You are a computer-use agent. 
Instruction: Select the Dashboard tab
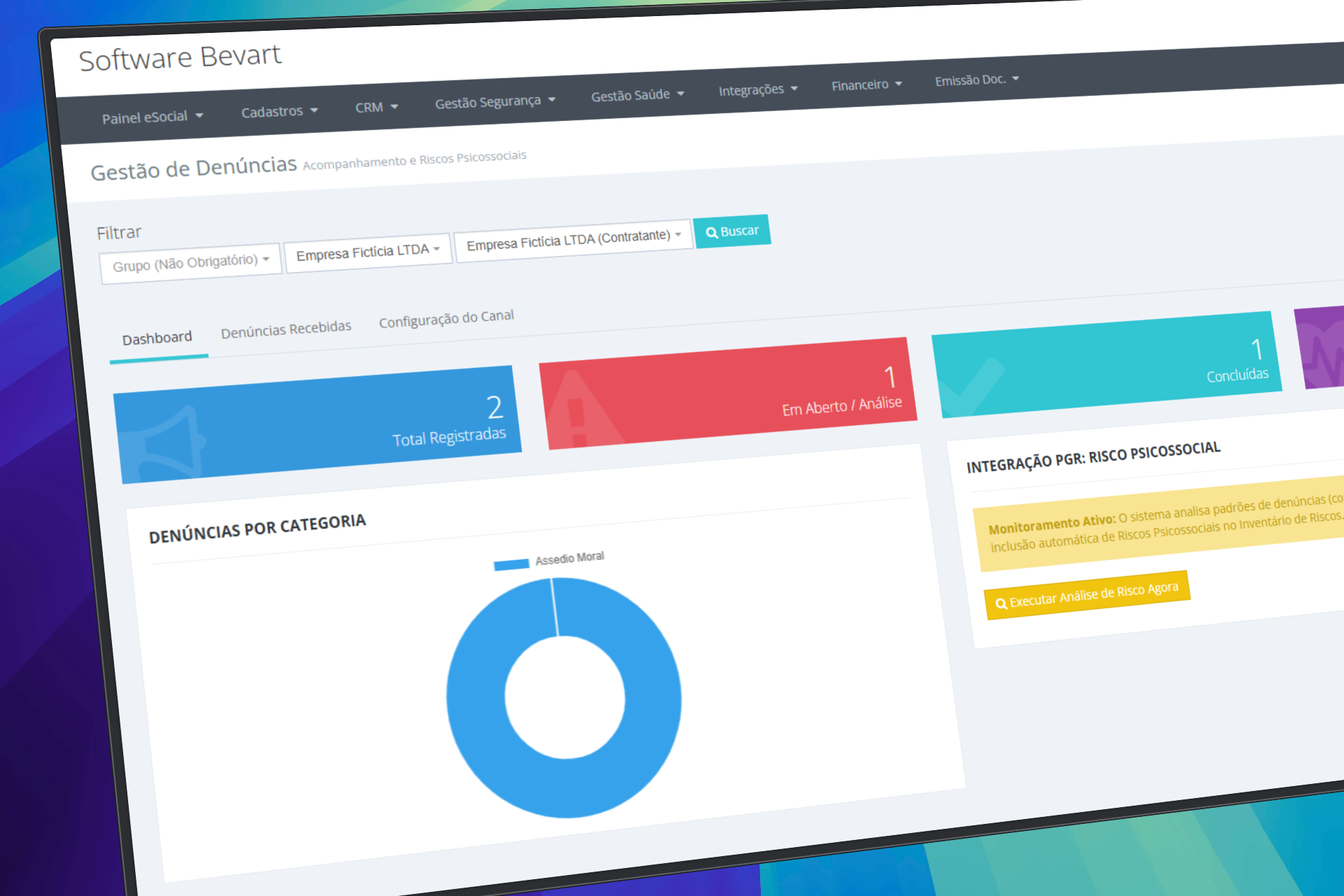[x=157, y=339]
